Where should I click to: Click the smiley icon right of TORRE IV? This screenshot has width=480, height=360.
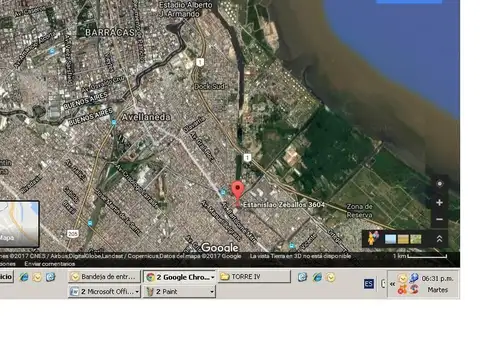tap(331, 277)
